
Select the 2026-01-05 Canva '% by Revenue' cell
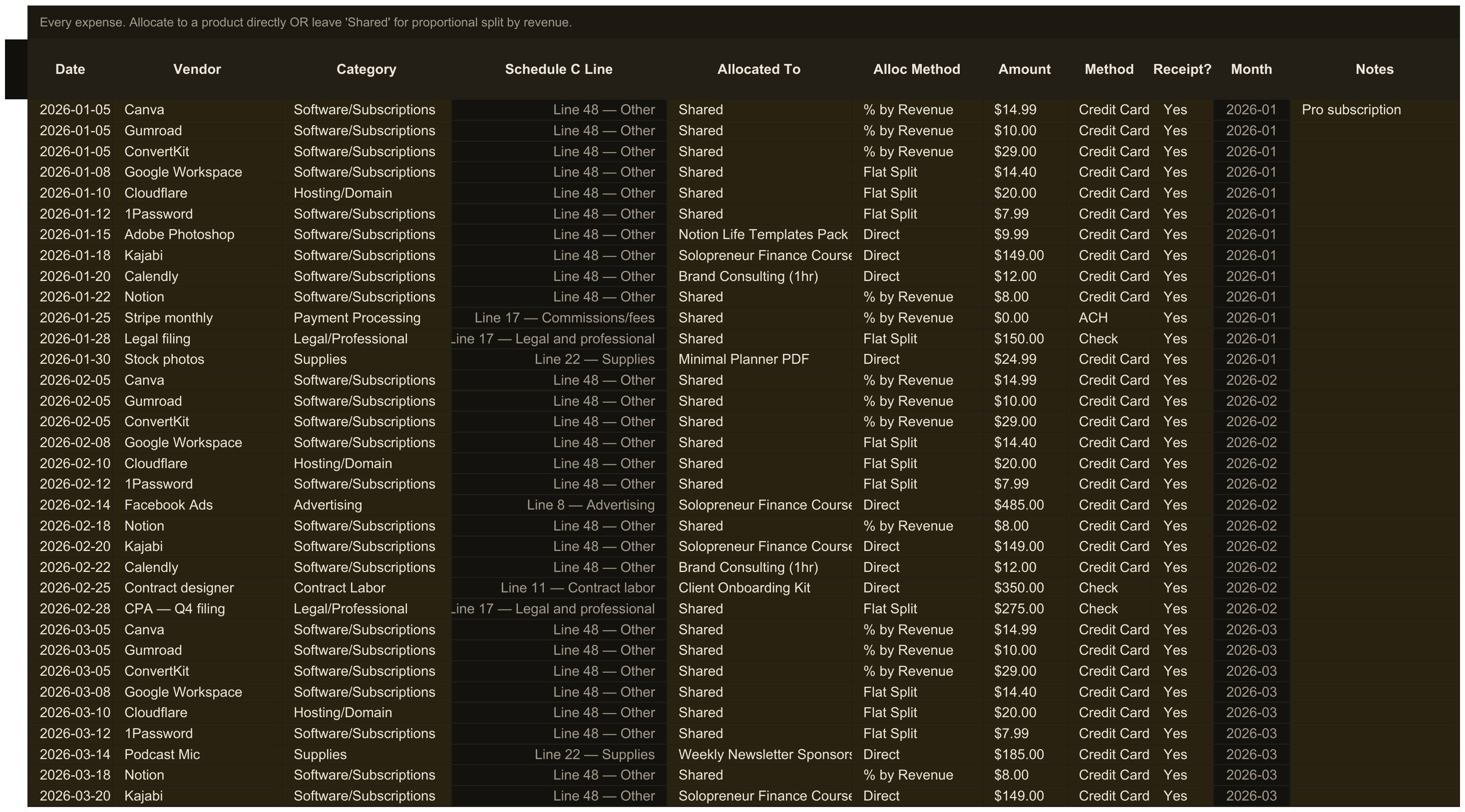click(917, 110)
